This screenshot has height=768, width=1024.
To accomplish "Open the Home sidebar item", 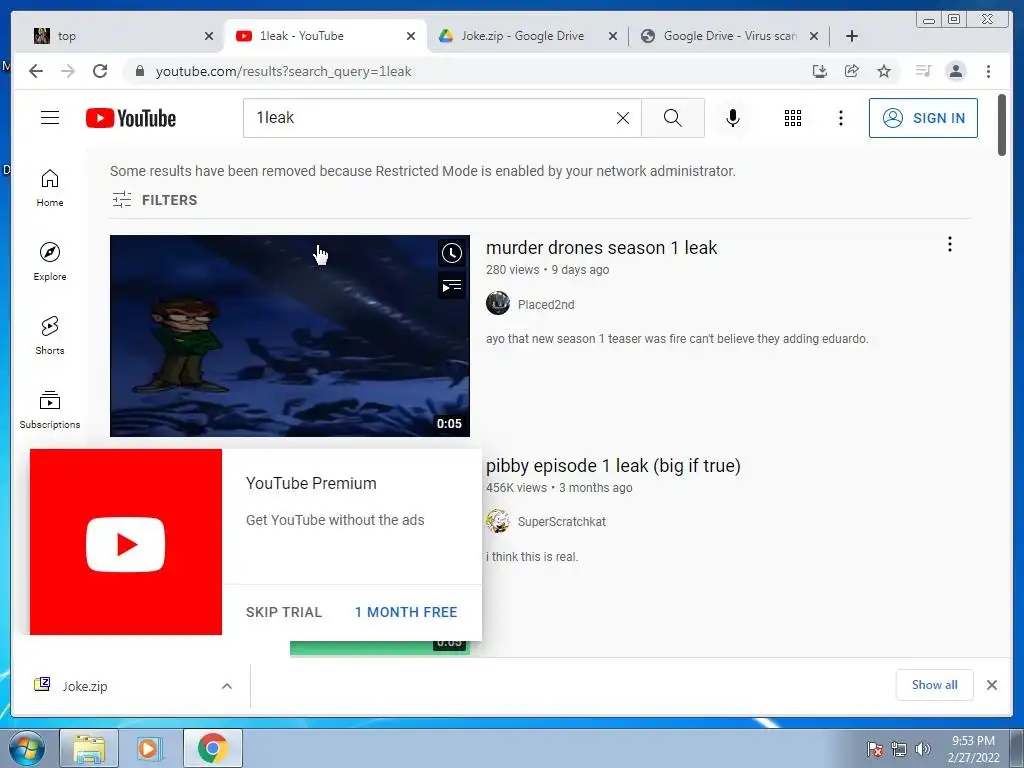I will (50, 188).
